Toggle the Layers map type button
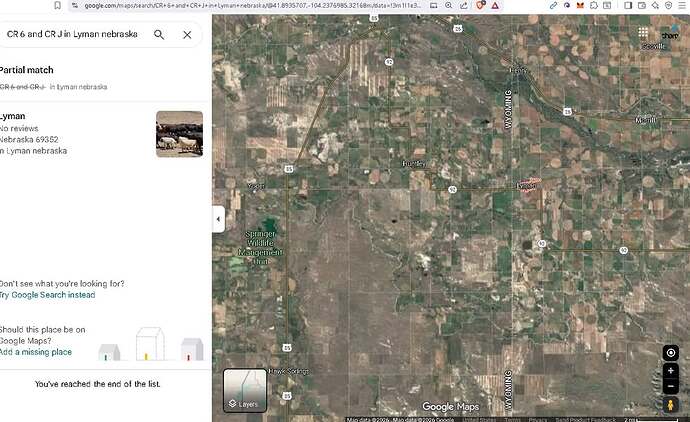The width and height of the screenshot is (690, 422). coord(244,391)
